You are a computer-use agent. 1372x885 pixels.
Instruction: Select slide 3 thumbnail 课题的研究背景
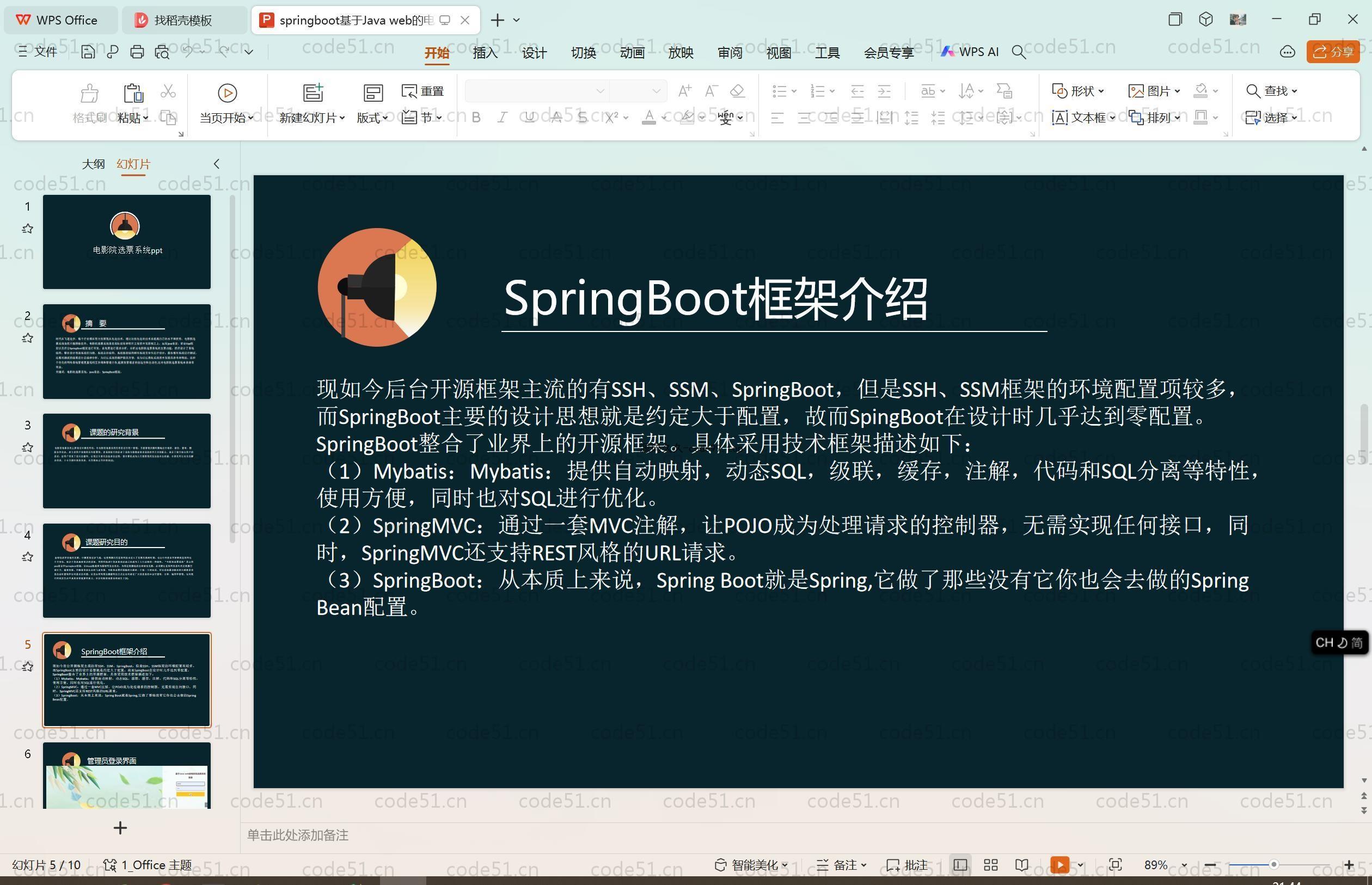pos(126,461)
